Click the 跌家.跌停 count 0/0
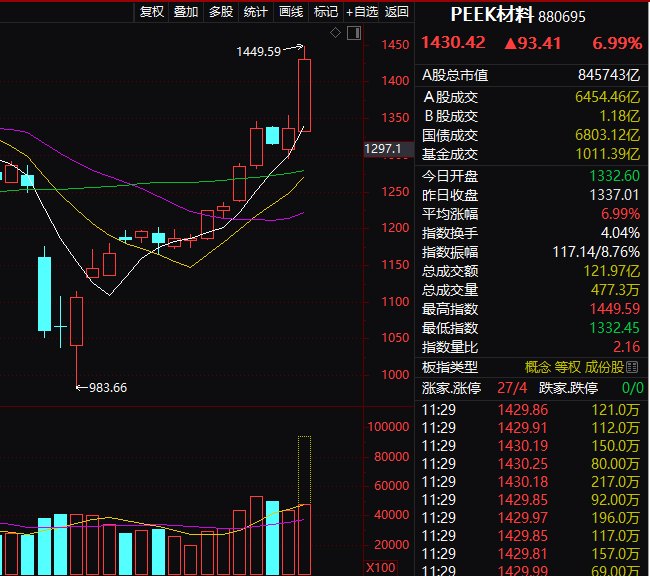This screenshot has height=576, width=650. click(633, 388)
